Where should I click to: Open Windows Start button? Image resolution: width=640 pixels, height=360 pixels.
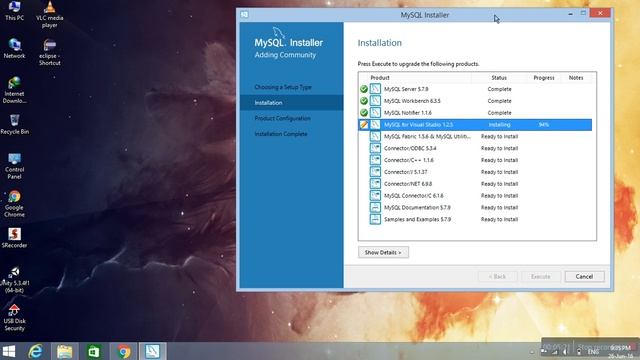click(x=9, y=351)
